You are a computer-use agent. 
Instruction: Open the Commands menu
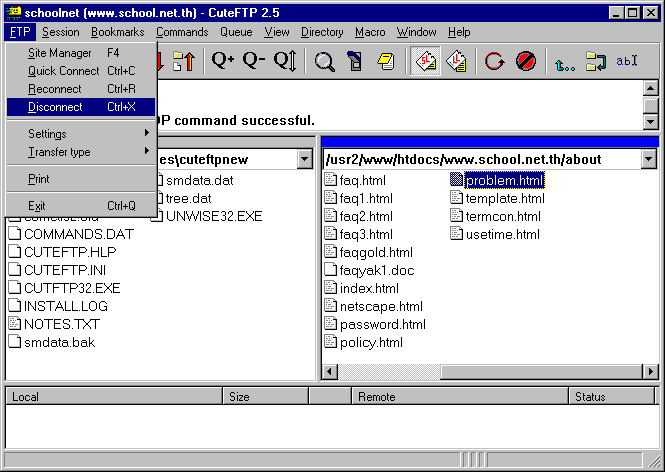[182, 32]
